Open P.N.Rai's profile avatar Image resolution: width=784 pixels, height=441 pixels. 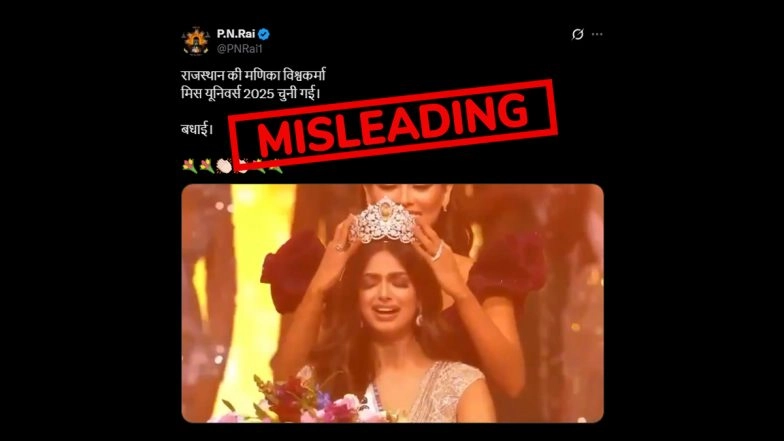(196, 41)
